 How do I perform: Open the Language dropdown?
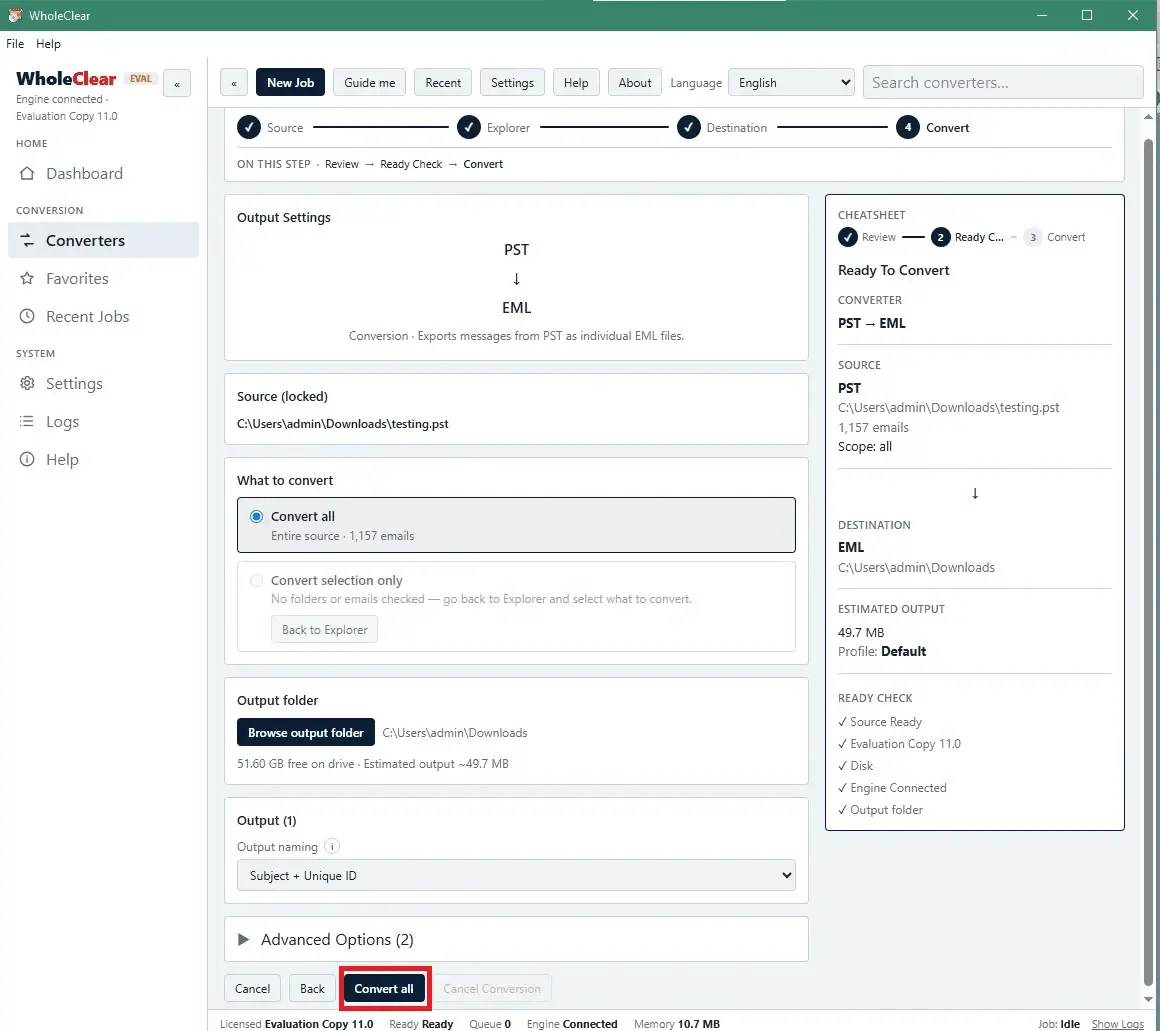pyautogui.click(x=791, y=83)
